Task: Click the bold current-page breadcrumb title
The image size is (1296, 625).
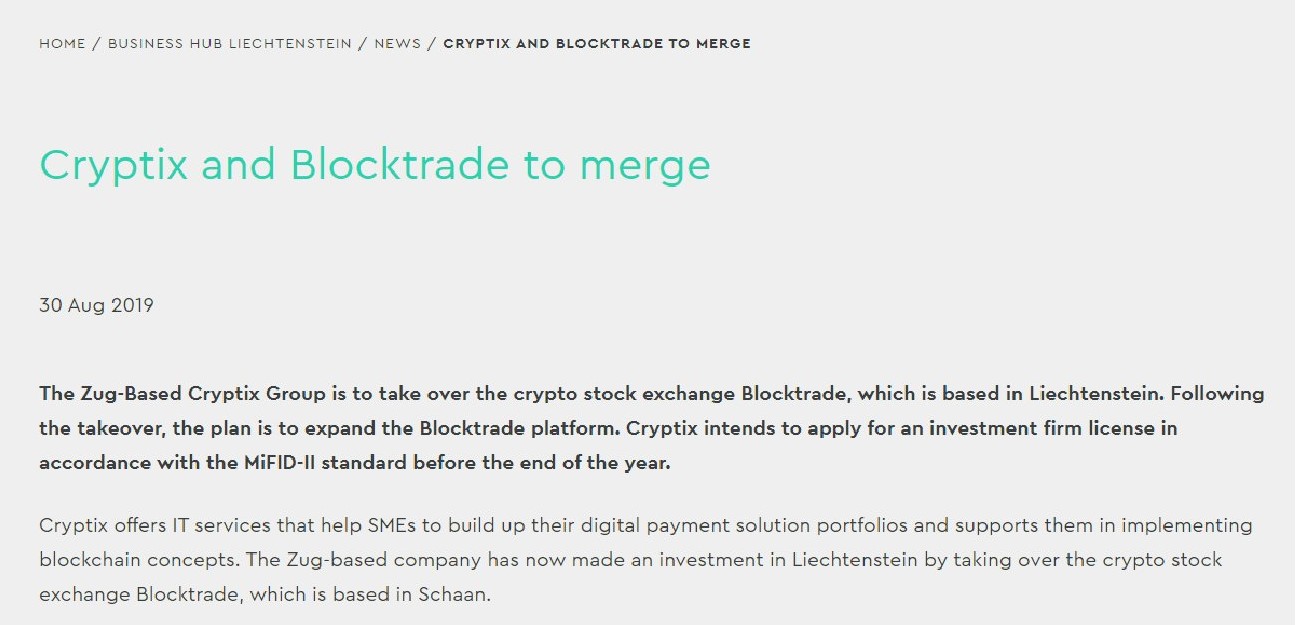Action: (x=597, y=44)
